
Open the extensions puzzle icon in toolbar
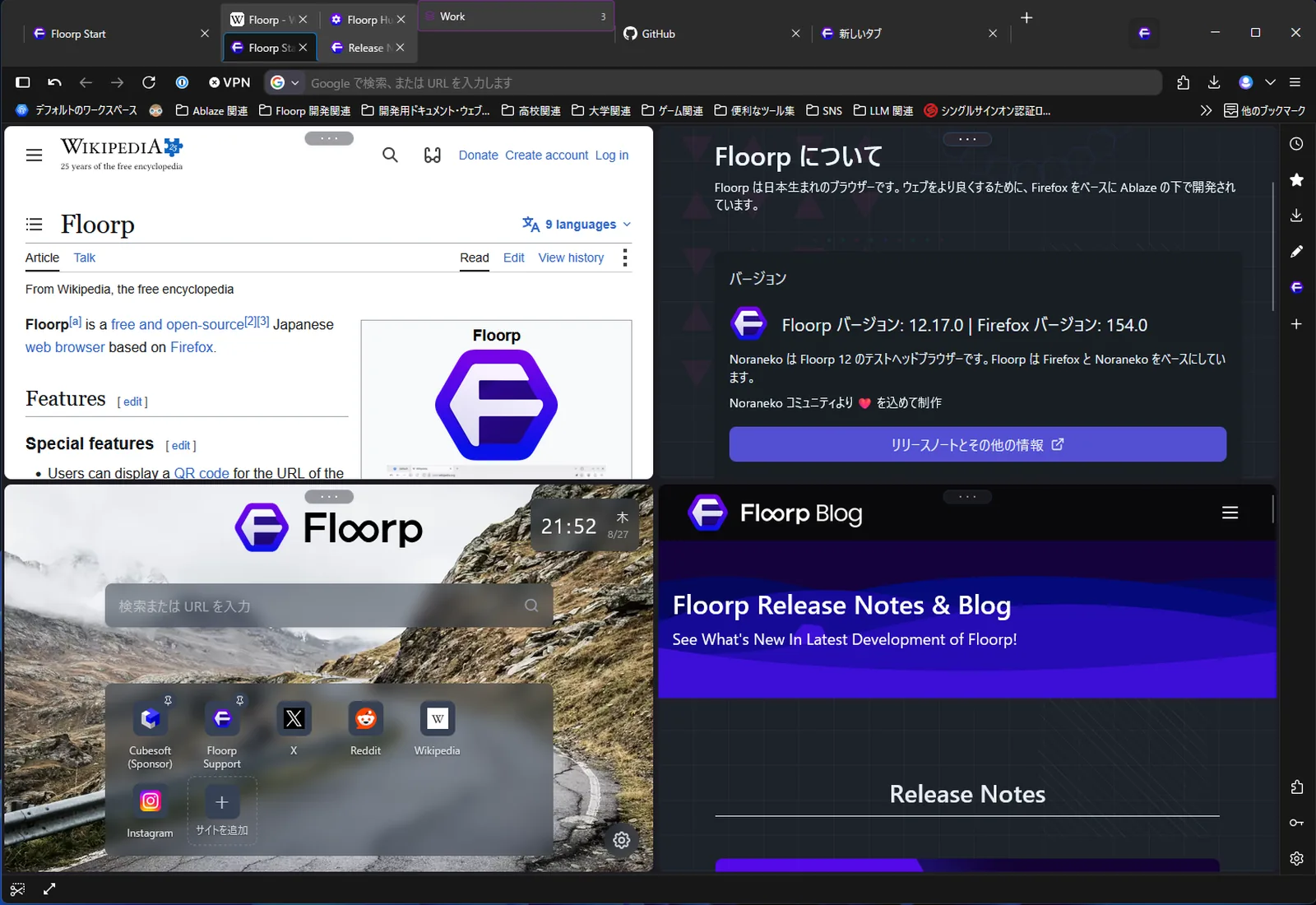[1183, 82]
